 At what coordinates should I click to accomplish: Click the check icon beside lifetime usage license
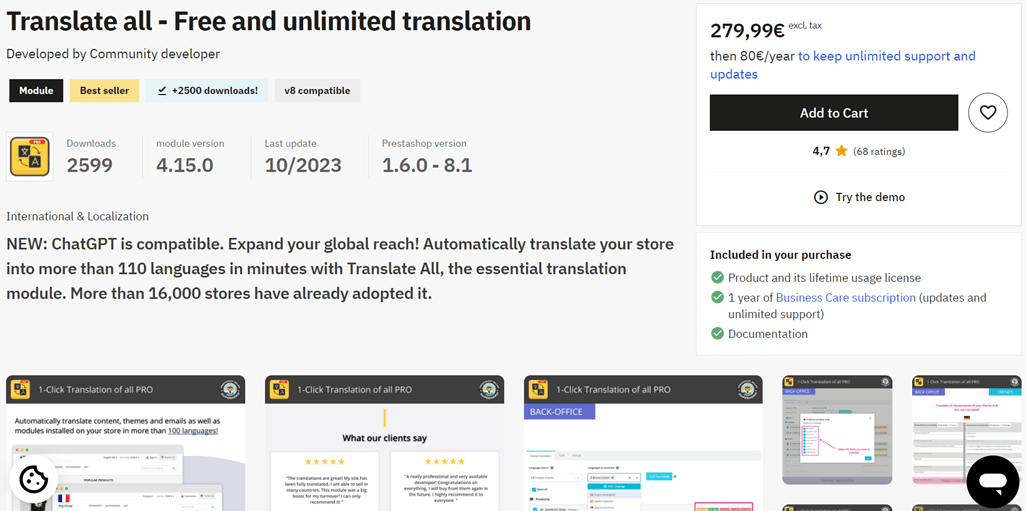pos(717,277)
